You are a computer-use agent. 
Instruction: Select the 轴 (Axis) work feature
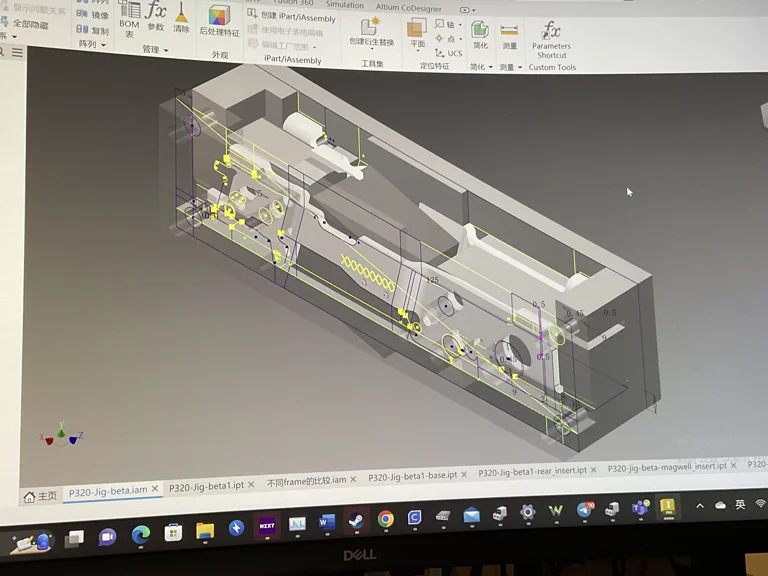445,24
